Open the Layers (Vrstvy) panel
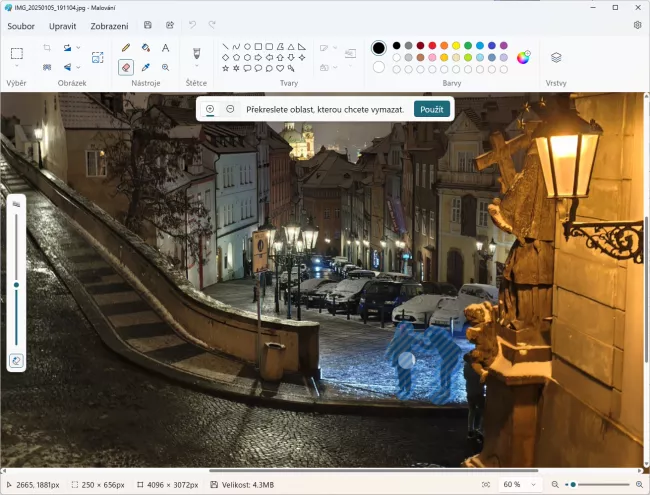 point(556,57)
